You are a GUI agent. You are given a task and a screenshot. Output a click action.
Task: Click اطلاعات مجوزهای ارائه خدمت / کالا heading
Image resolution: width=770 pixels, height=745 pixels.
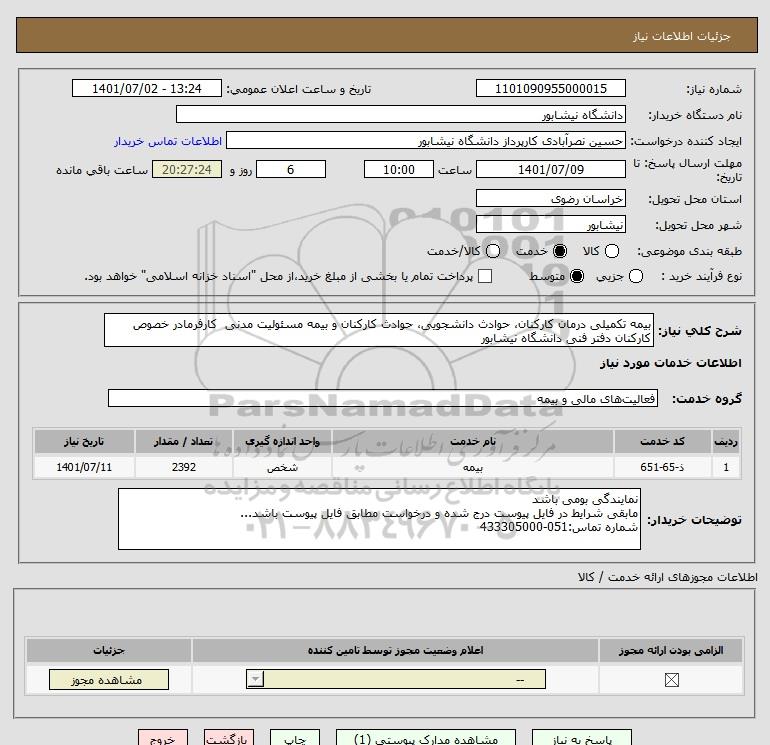667,577
